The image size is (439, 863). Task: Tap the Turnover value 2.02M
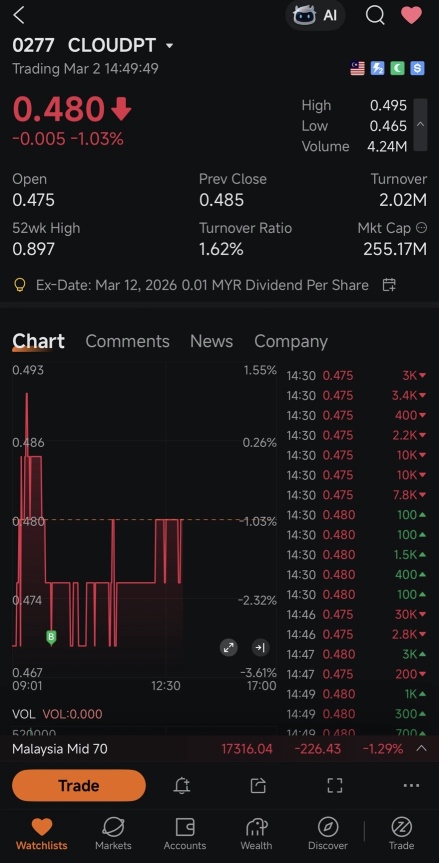tap(403, 200)
